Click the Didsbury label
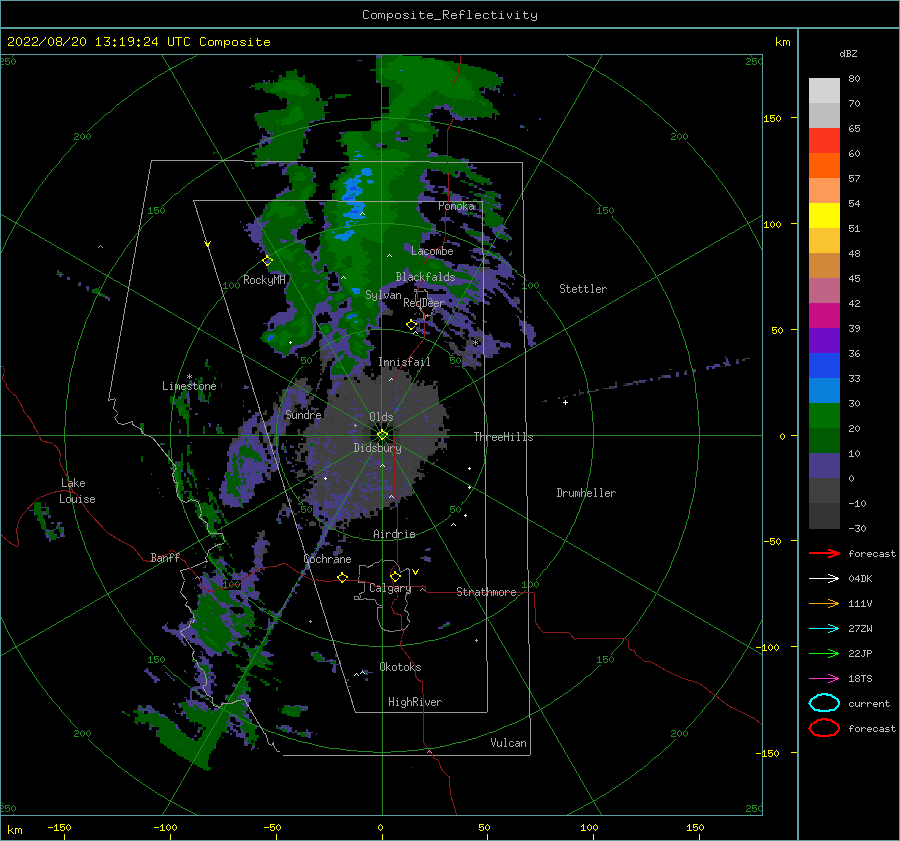Image resolution: width=900 pixels, height=841 pixels. pyautogui.click(x=378, y=448)
